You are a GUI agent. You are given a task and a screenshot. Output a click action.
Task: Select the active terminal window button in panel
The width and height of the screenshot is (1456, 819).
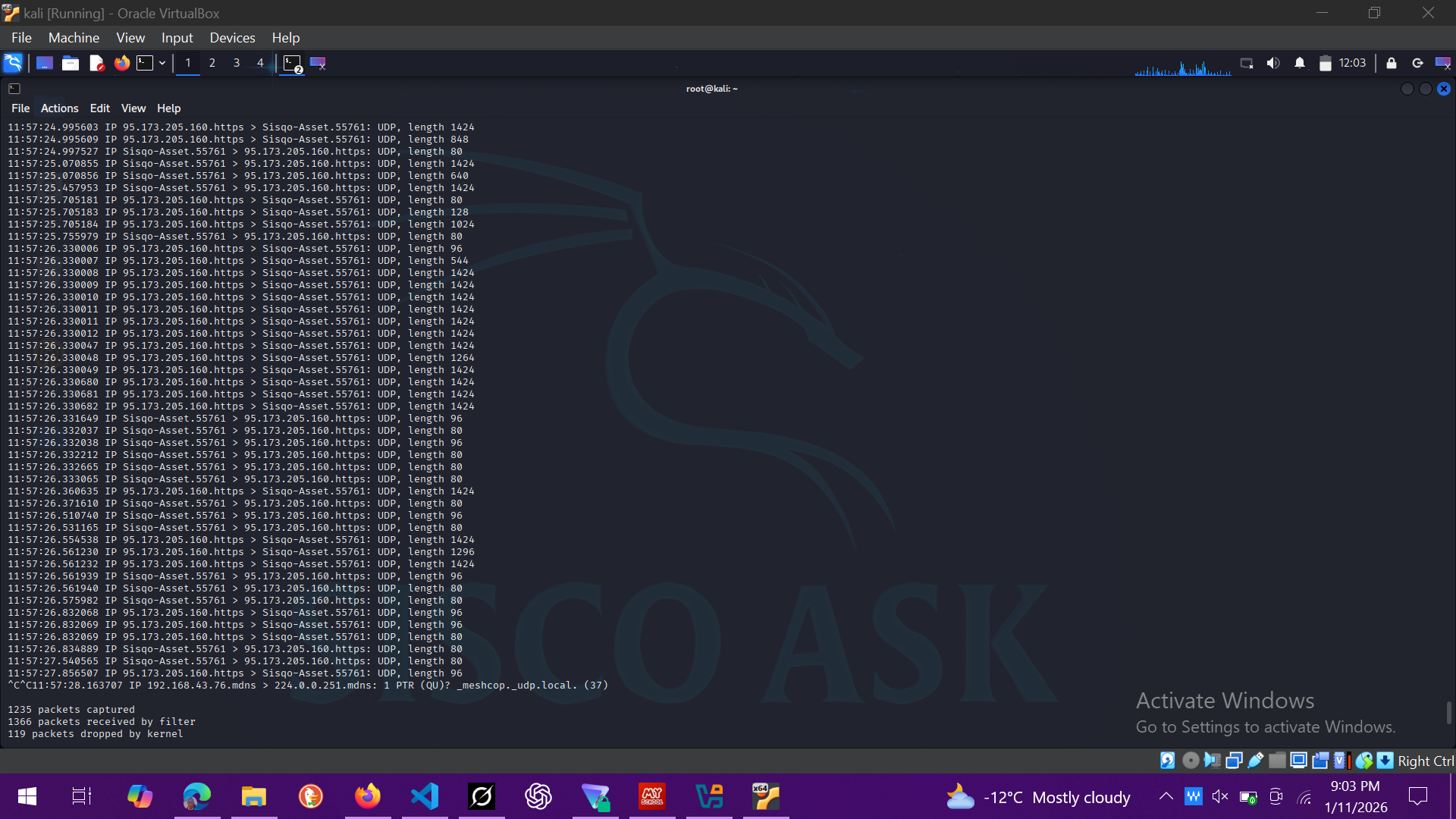point(293,64)
